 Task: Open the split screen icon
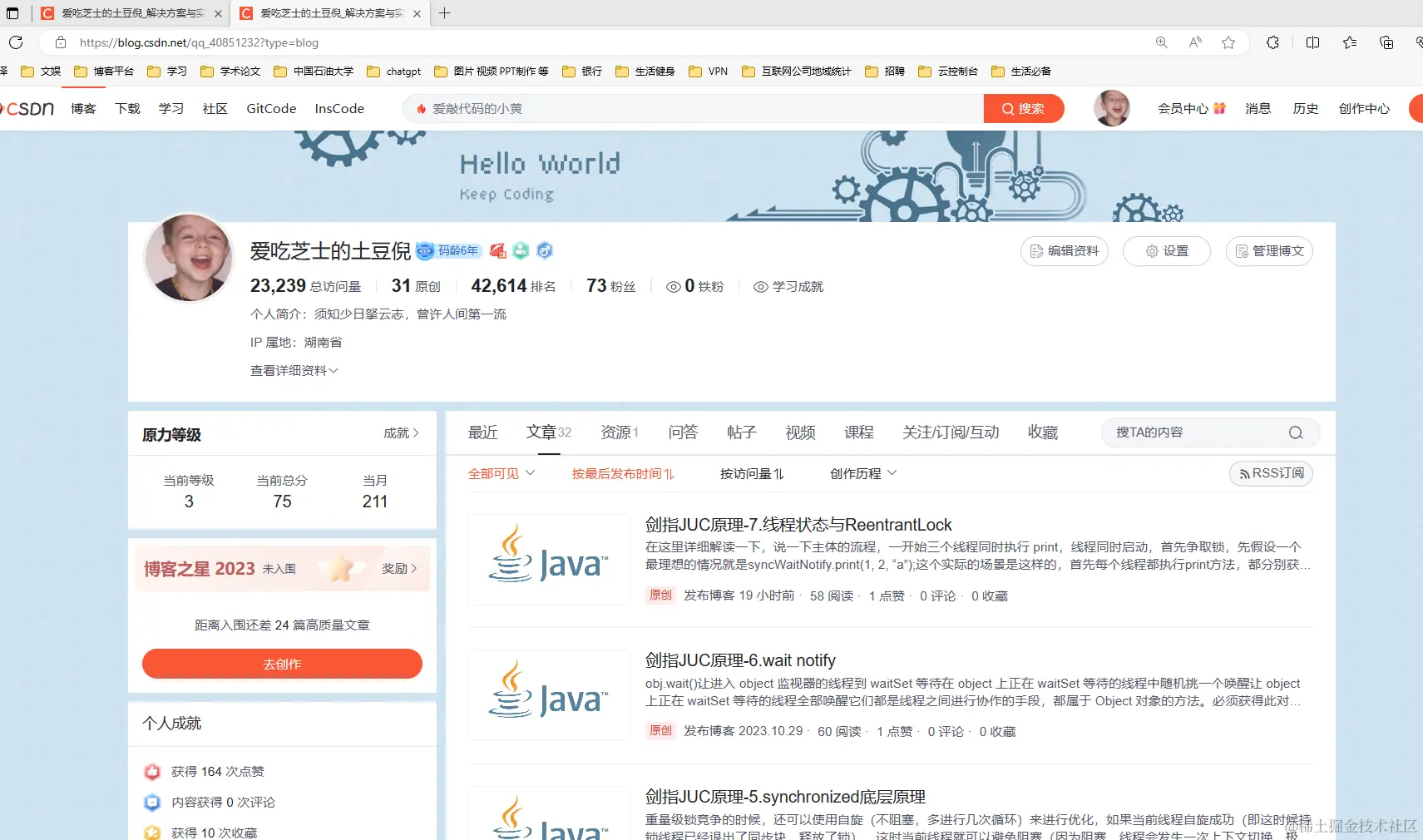click(x=1313, y=42)
